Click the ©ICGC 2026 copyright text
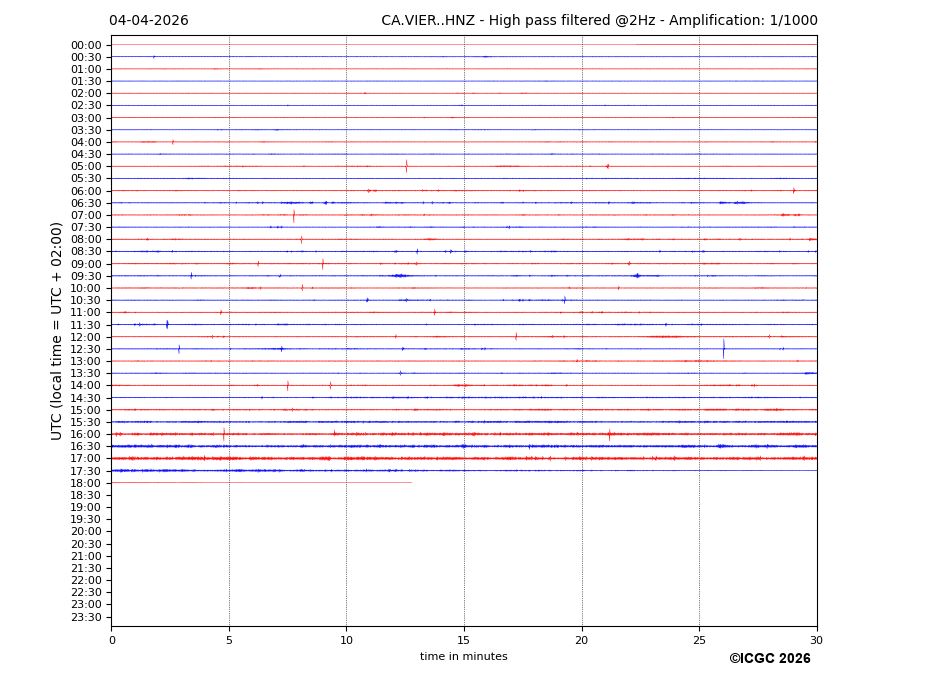927x696 pixels. pos(769,659)
